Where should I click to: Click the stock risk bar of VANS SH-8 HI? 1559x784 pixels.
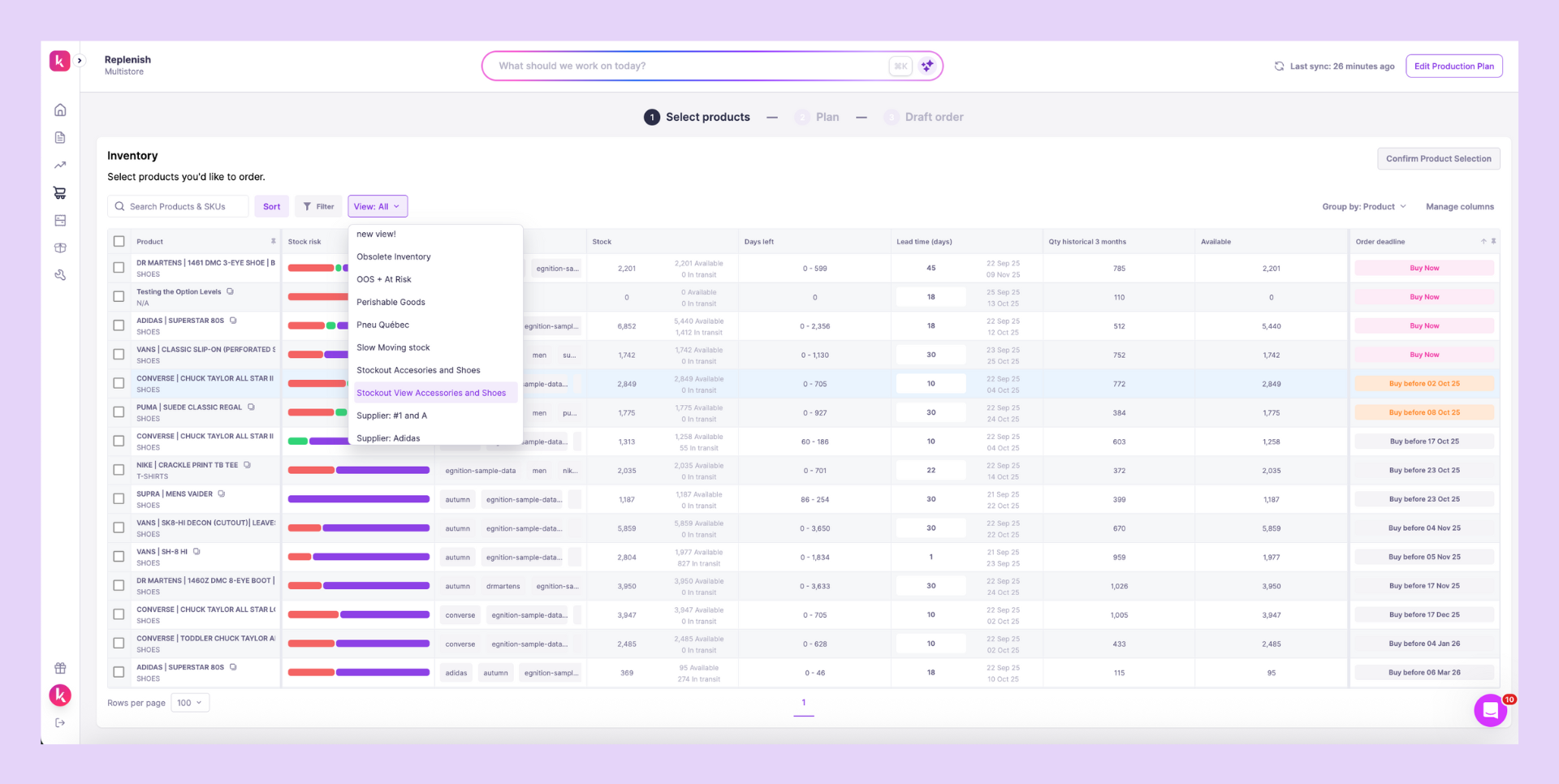point(359,557)
